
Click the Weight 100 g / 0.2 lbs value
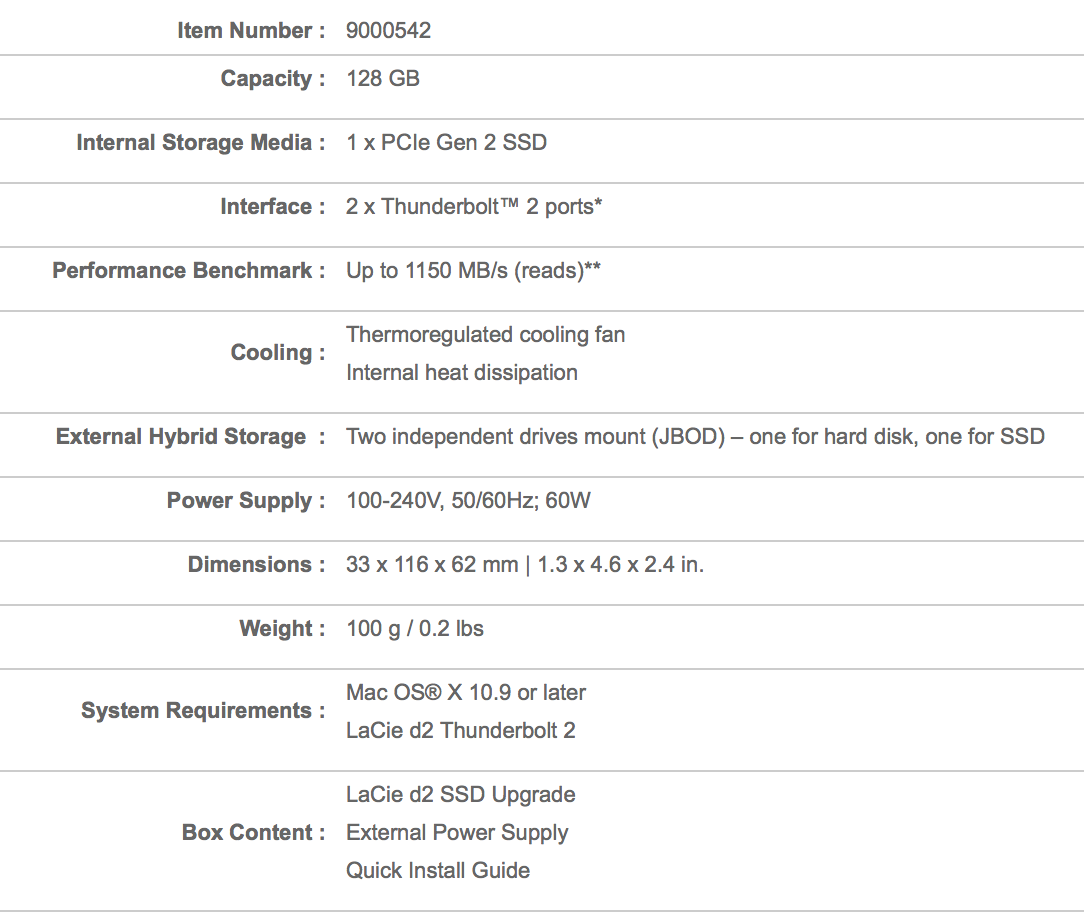tap(415, 628)
